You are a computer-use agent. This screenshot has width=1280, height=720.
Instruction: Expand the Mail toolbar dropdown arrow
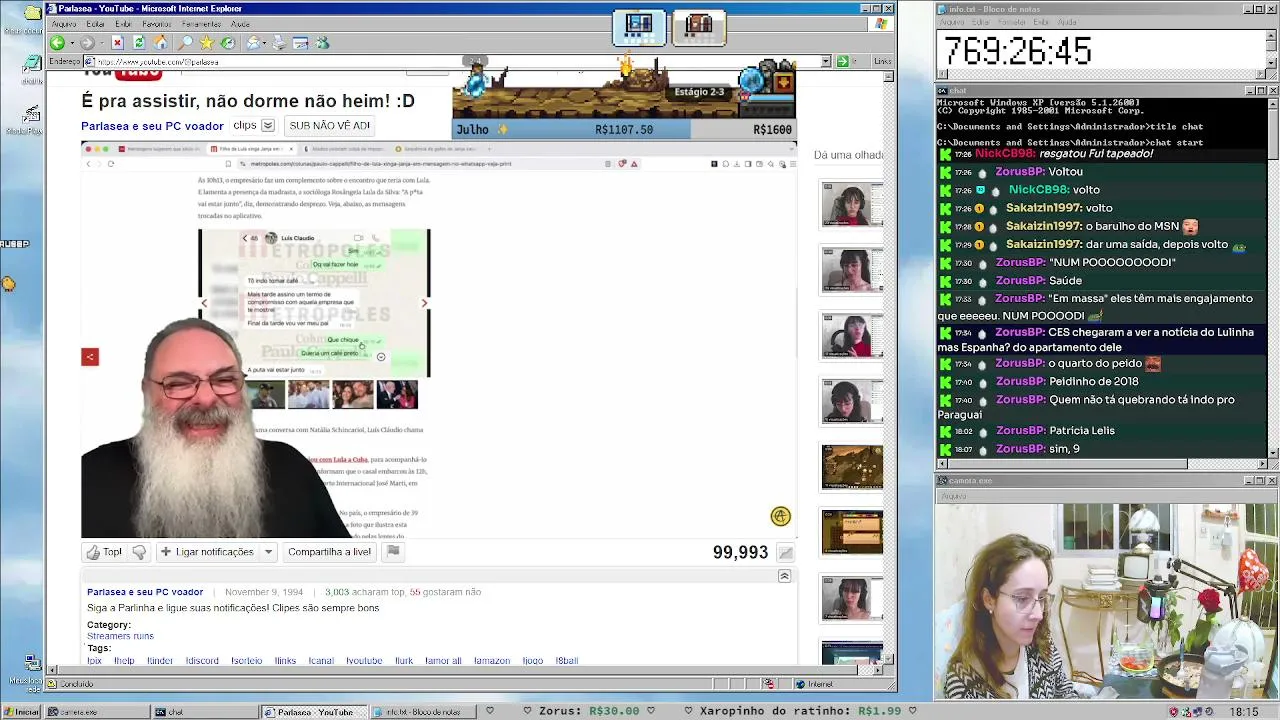tap(263, 43)
